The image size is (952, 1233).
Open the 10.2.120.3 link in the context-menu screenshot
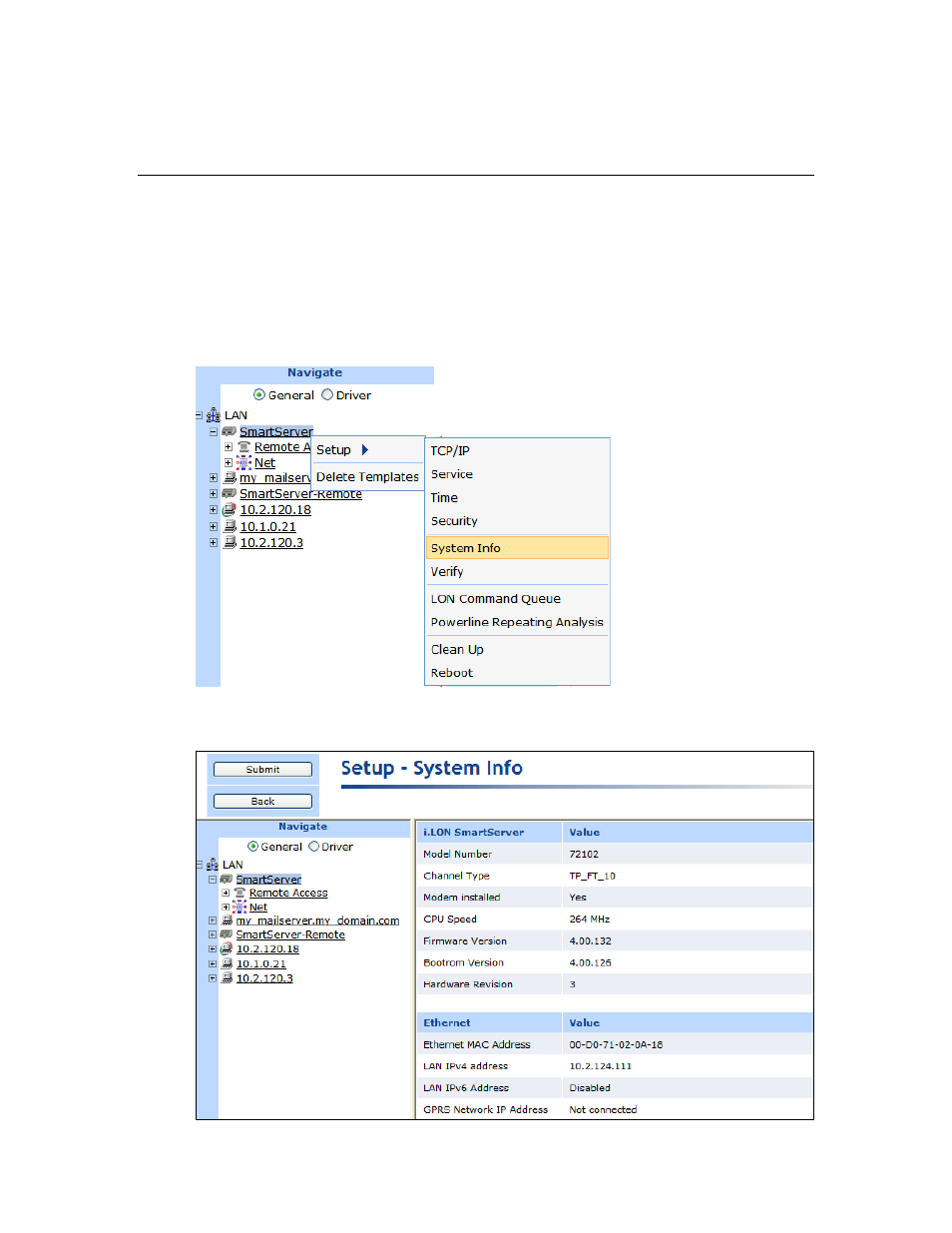[x=271, y=543]
